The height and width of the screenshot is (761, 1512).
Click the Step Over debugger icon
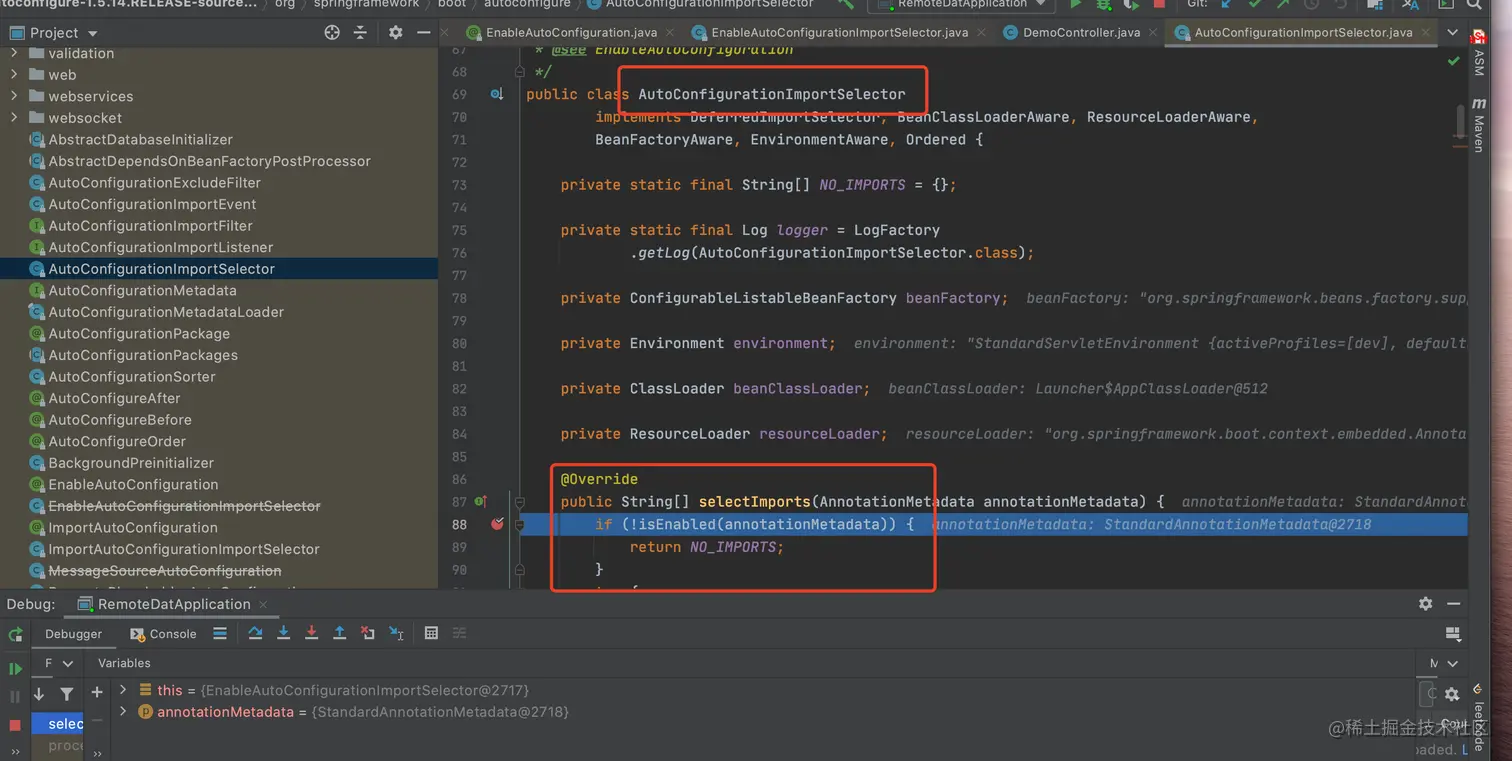[x=255, y=633]
